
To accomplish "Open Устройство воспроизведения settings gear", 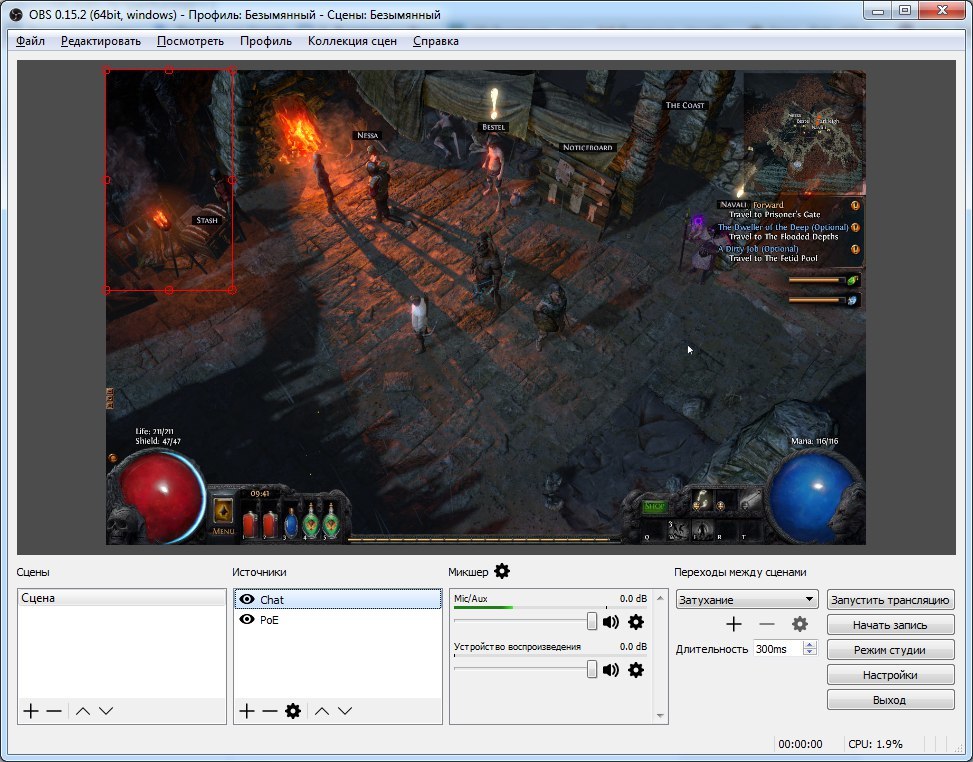I will tap(636, 670).
